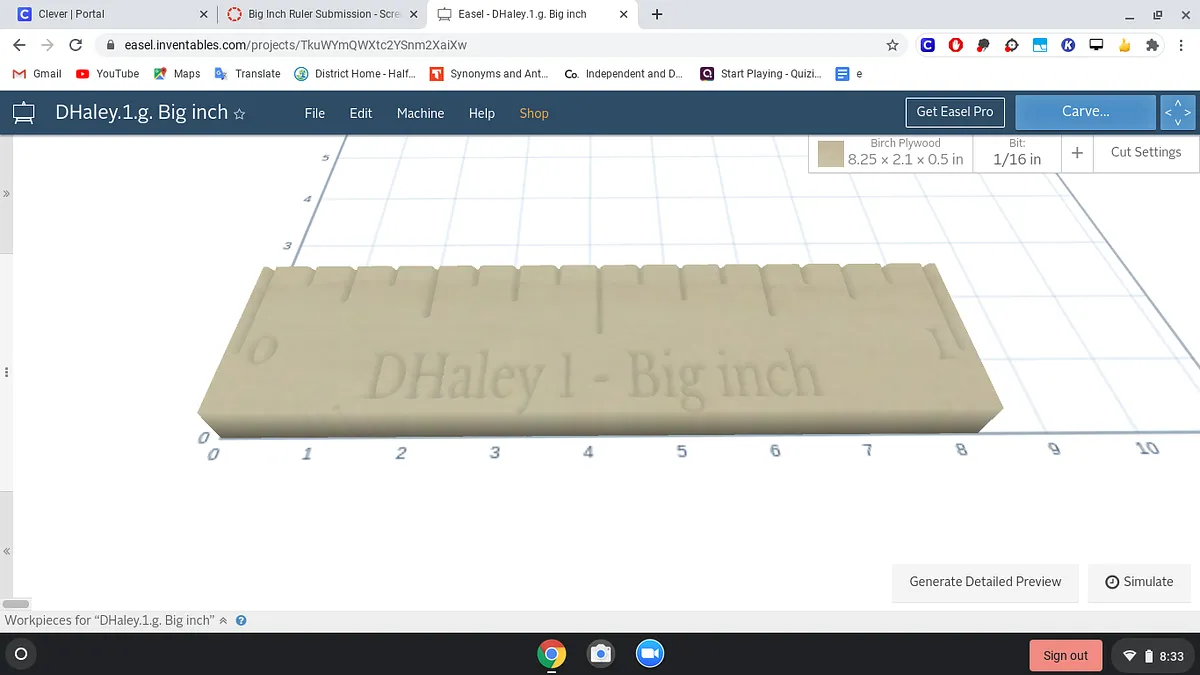Viewport: 1200px width, 675px height.
Task: Open the red stop-hand ad blocker extension
Action: (956, 45)
